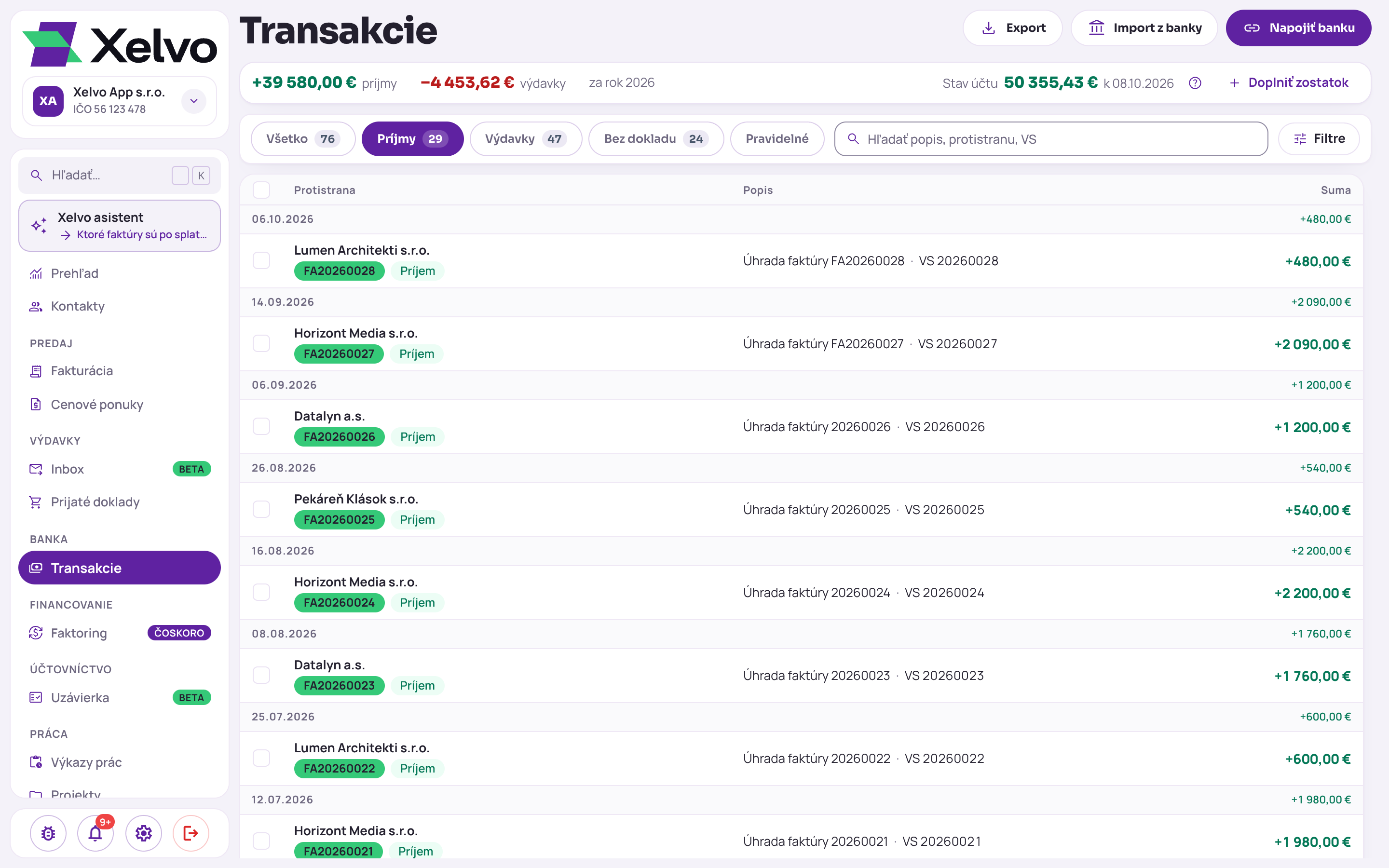1389x868 pixels.
Task: Click Import z banky button
Action: (1144, 28)
